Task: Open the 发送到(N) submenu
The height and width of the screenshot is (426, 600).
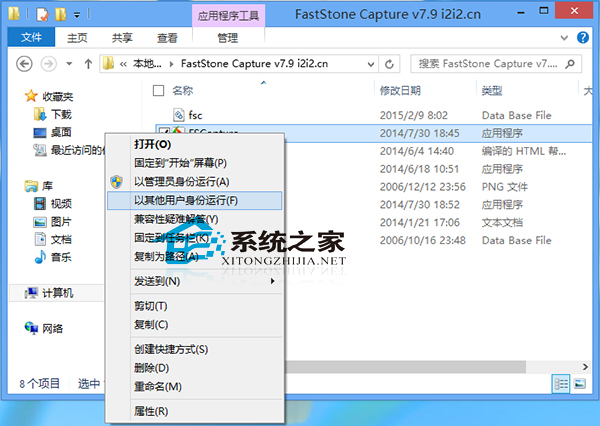Action: pyautogui.click(x=195, y=281)
